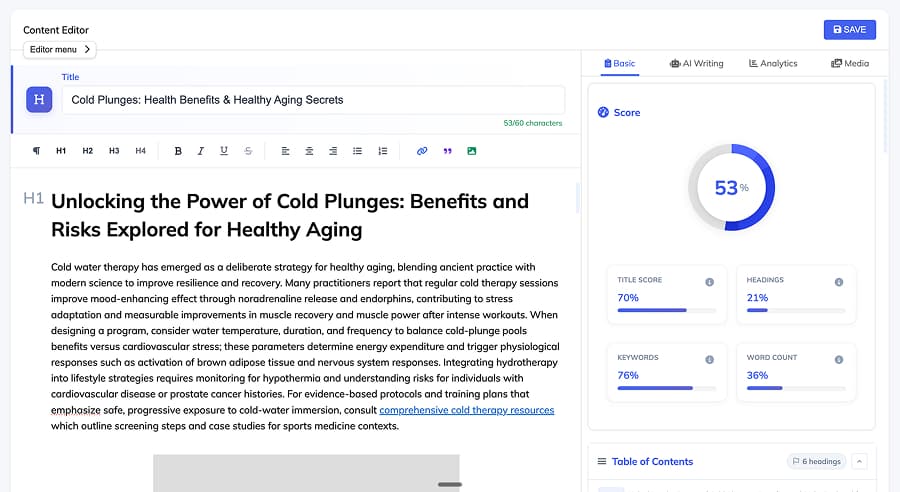The height and width of the screenshot is (492, 900).
Task: Click the Title Score info icon
Action: (710, 282)
